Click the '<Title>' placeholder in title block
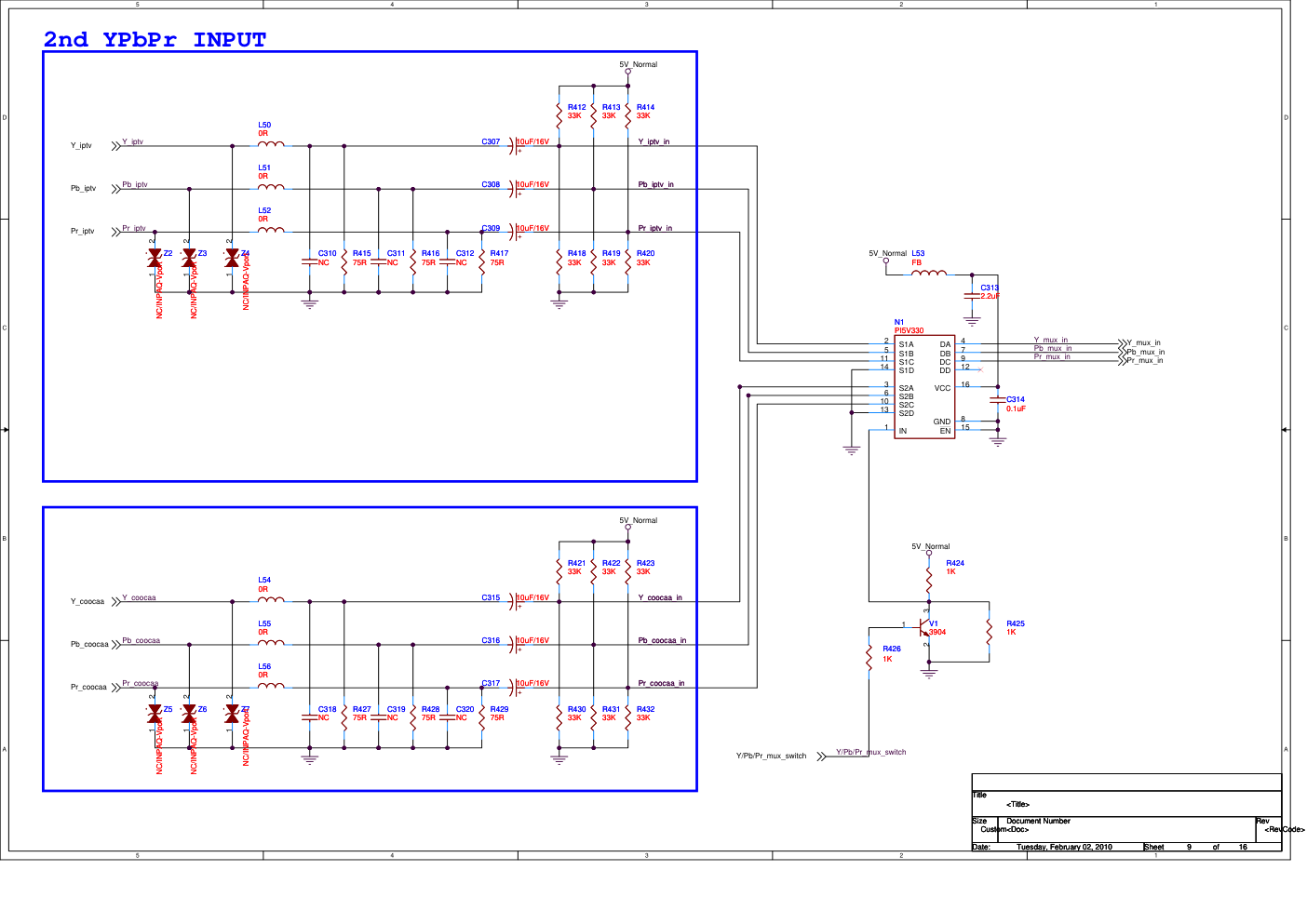 point(1017,804)
